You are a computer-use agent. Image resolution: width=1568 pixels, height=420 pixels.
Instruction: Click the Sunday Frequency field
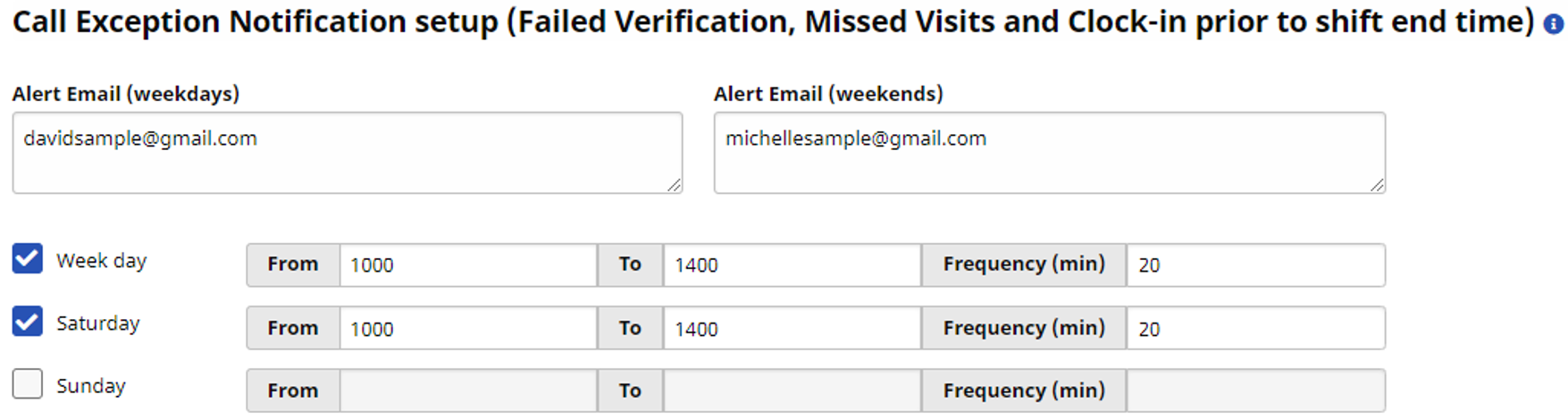click(x=1254, y=391)
